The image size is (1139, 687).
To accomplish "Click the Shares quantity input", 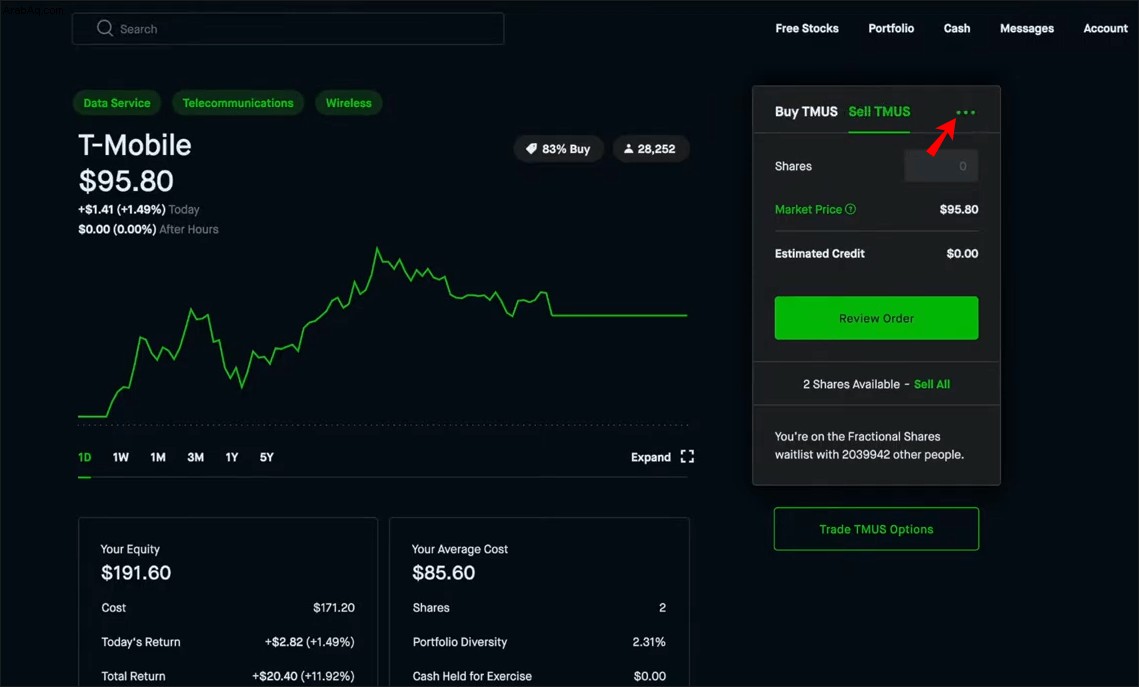I will (x=941, y=166).
